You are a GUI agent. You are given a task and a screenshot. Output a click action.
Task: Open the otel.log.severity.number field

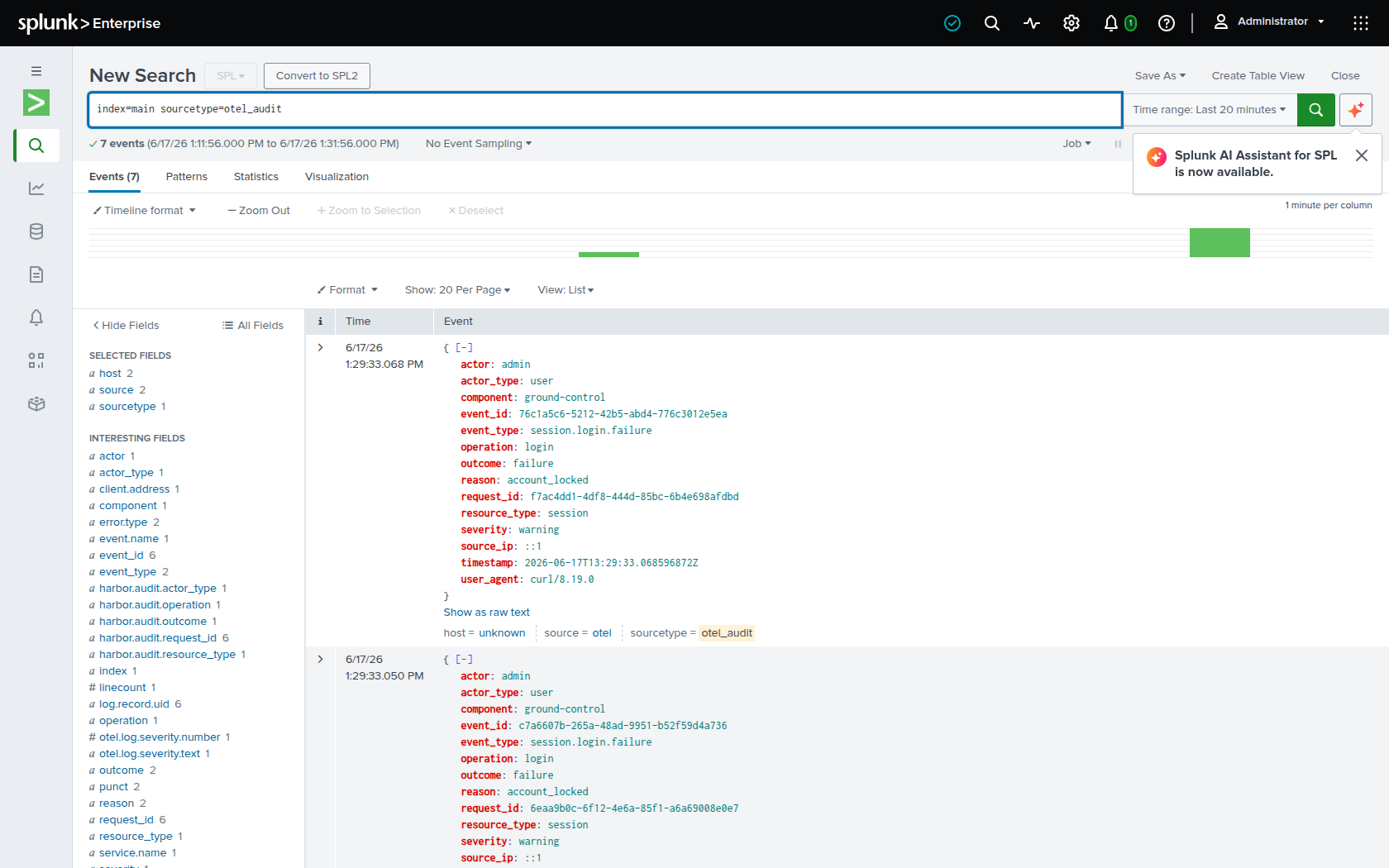(x=160, y=737)
